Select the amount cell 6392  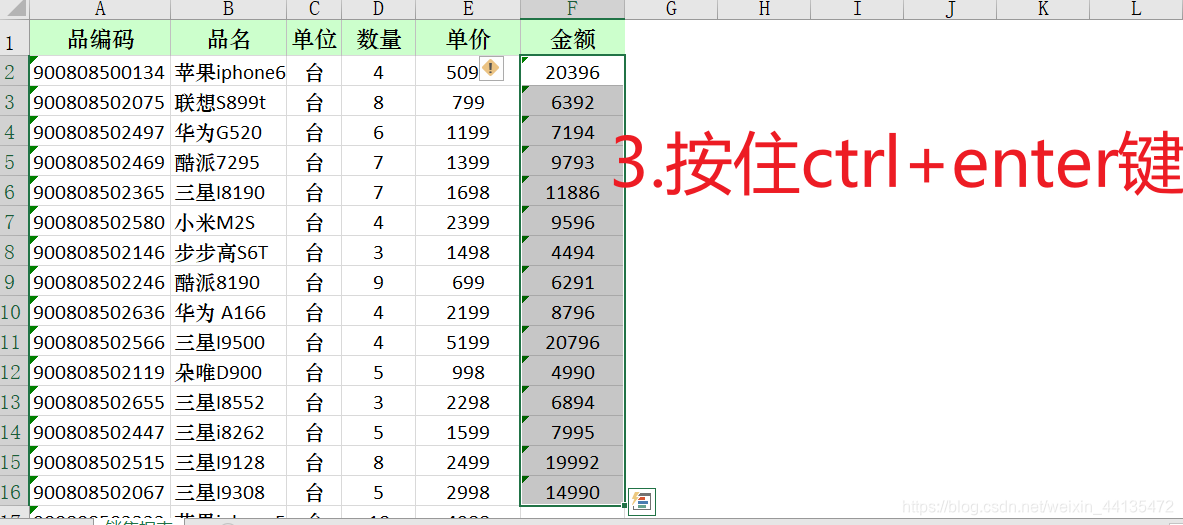[573, 102]
